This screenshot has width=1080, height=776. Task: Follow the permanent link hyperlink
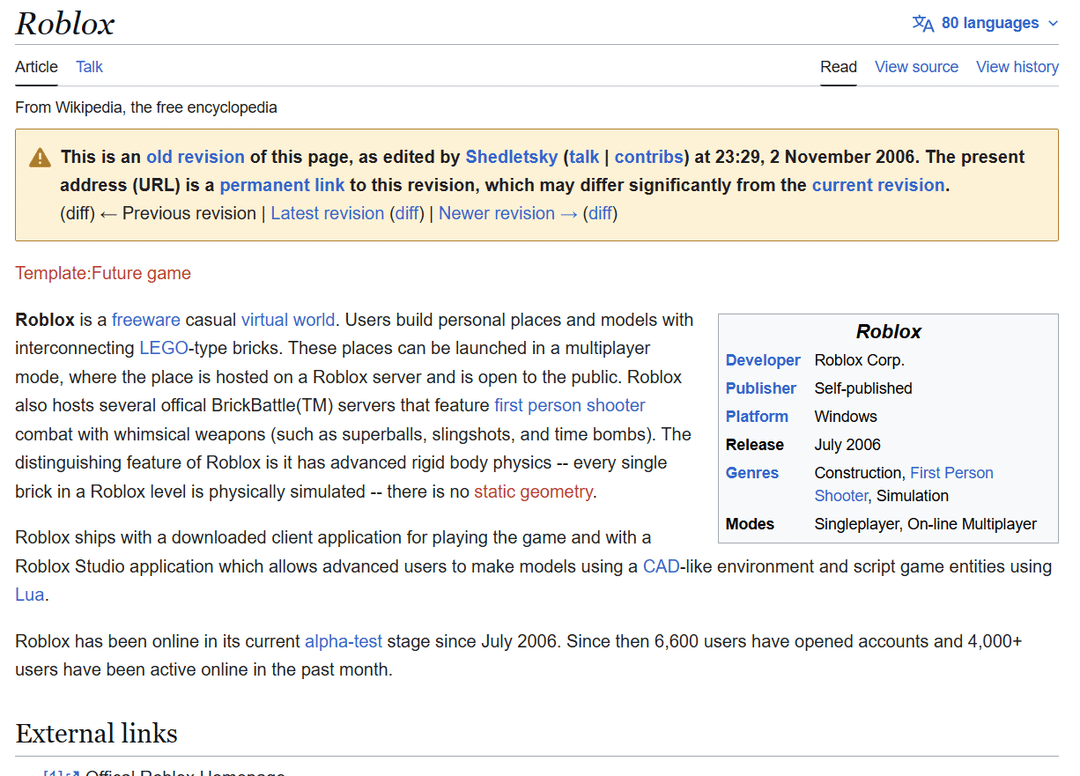pyautogui.click(x=282, y=185)
